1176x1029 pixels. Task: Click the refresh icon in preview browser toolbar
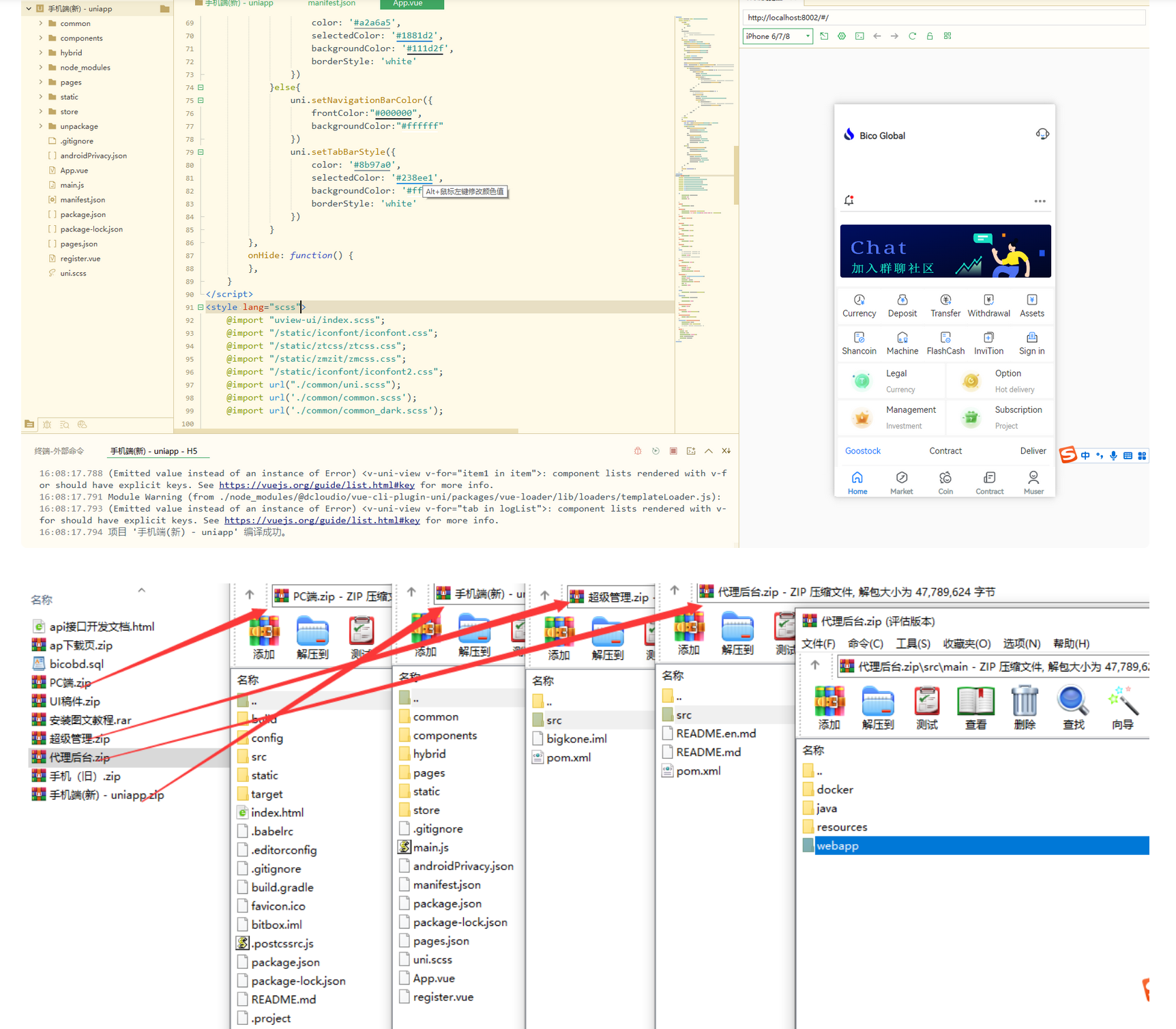[912, 36]
